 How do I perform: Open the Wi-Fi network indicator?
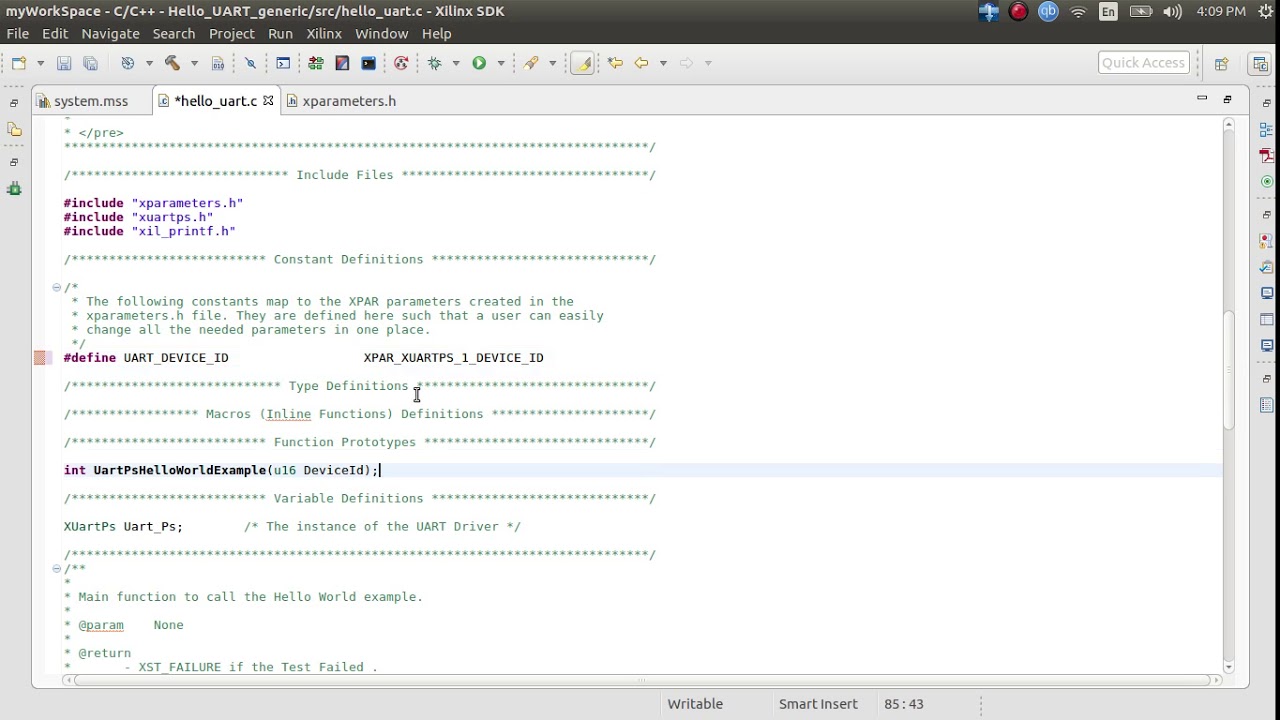pyautogui.click(x=1078, y=11)
